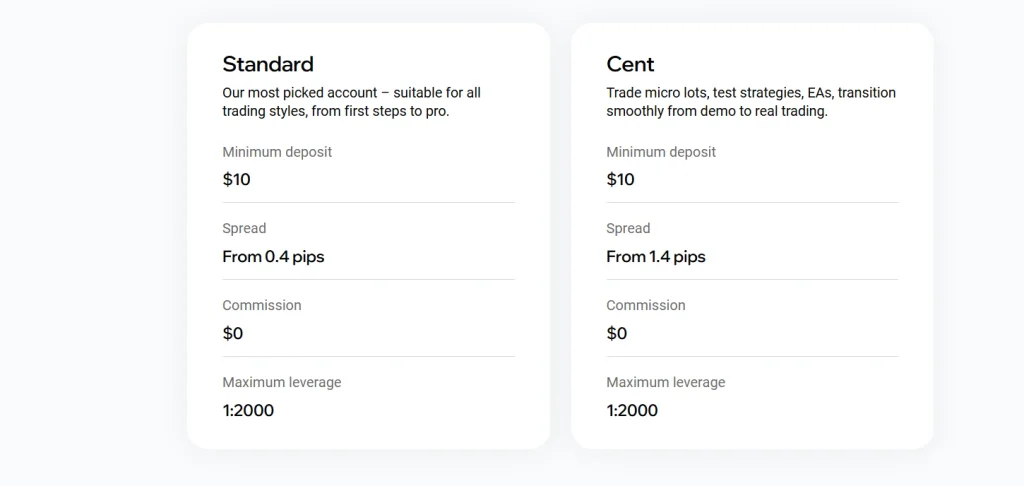1024x486 pixels.
Task: Select the Cent account heading
Action: tap(630, 64)
